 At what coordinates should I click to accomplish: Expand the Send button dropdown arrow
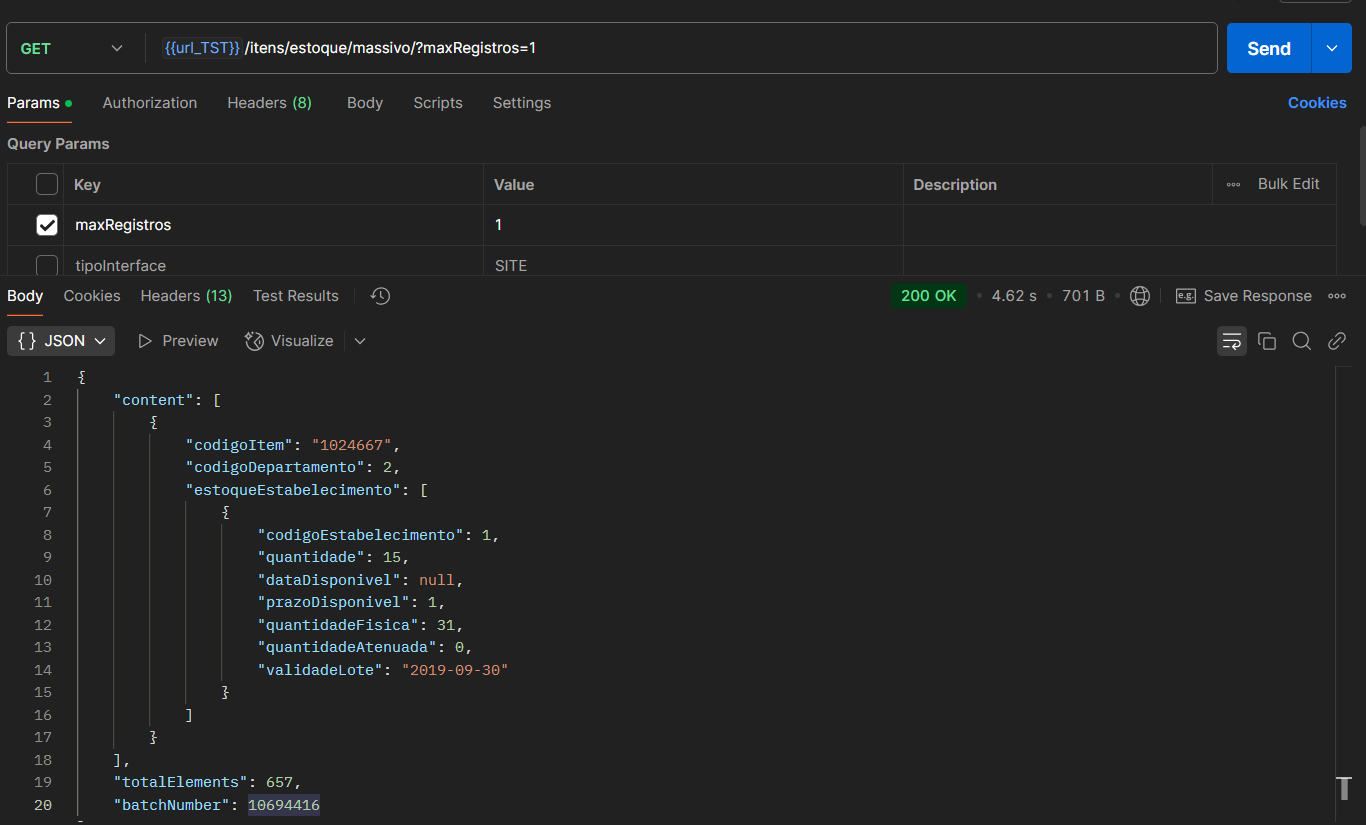coord(1331,48)
